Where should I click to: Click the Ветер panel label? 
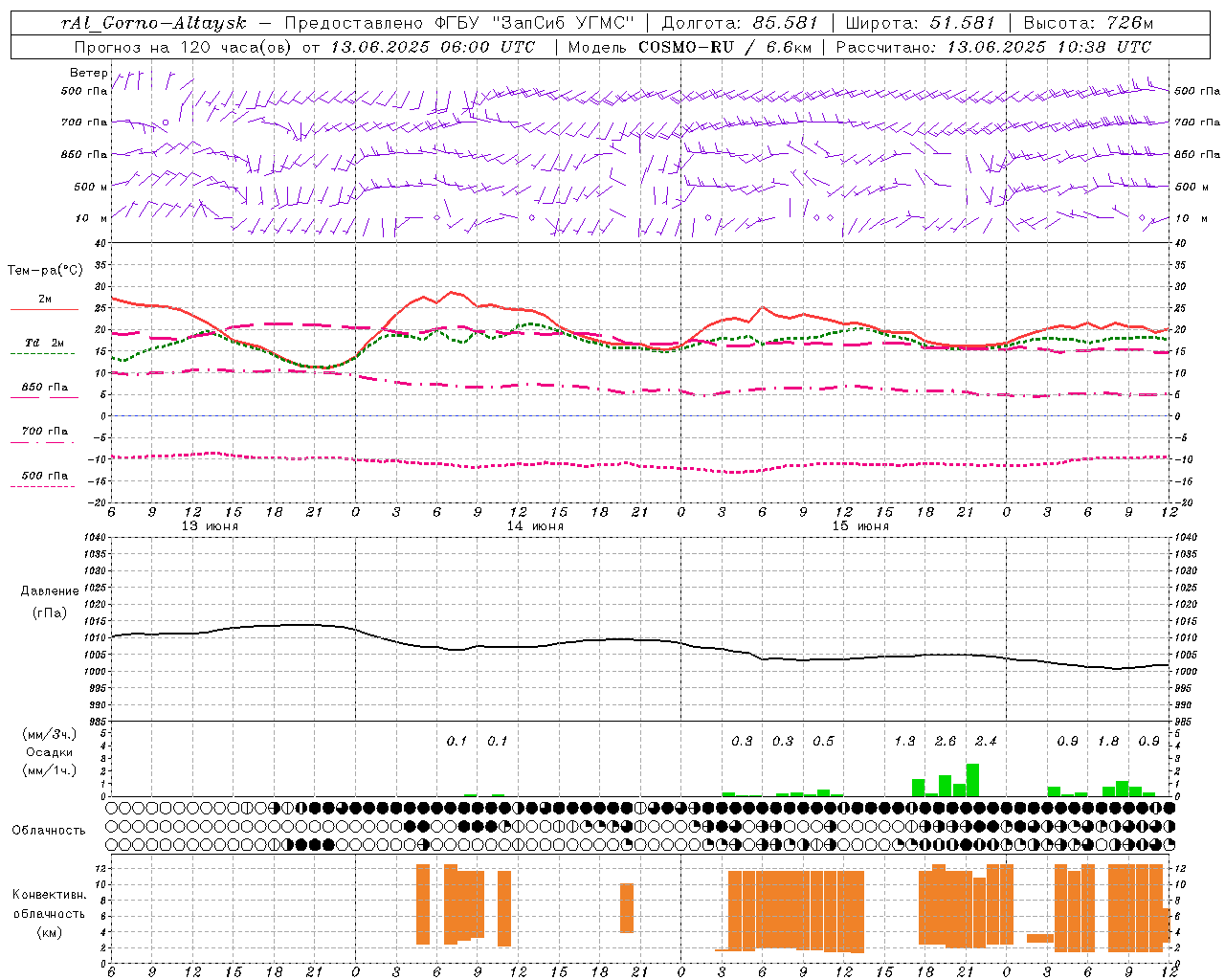(x=89, y=73)
